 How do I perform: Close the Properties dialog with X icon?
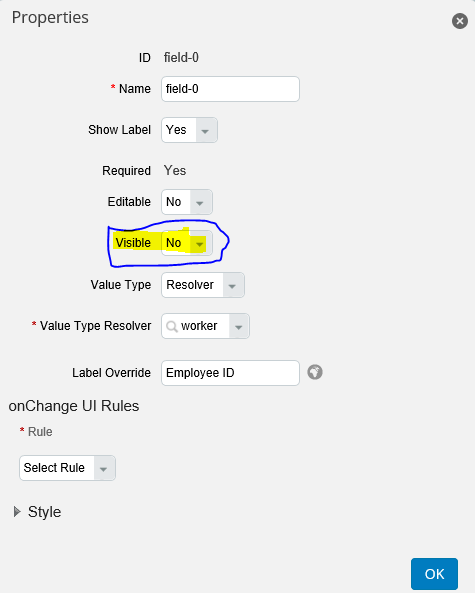[459, 21]
